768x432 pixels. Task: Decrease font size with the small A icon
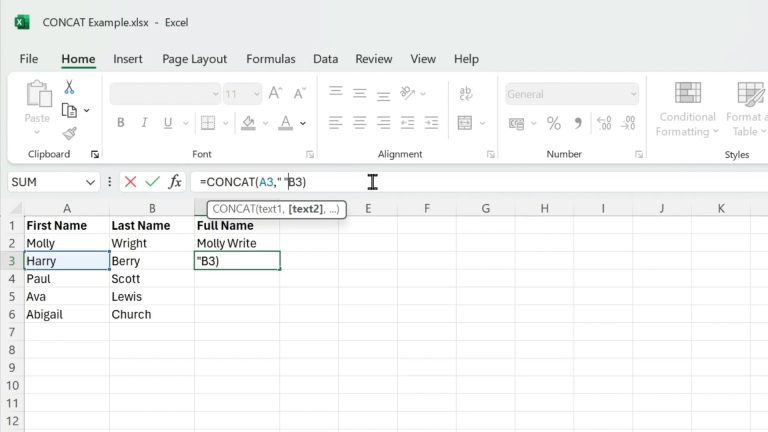(x=299, y=94)
